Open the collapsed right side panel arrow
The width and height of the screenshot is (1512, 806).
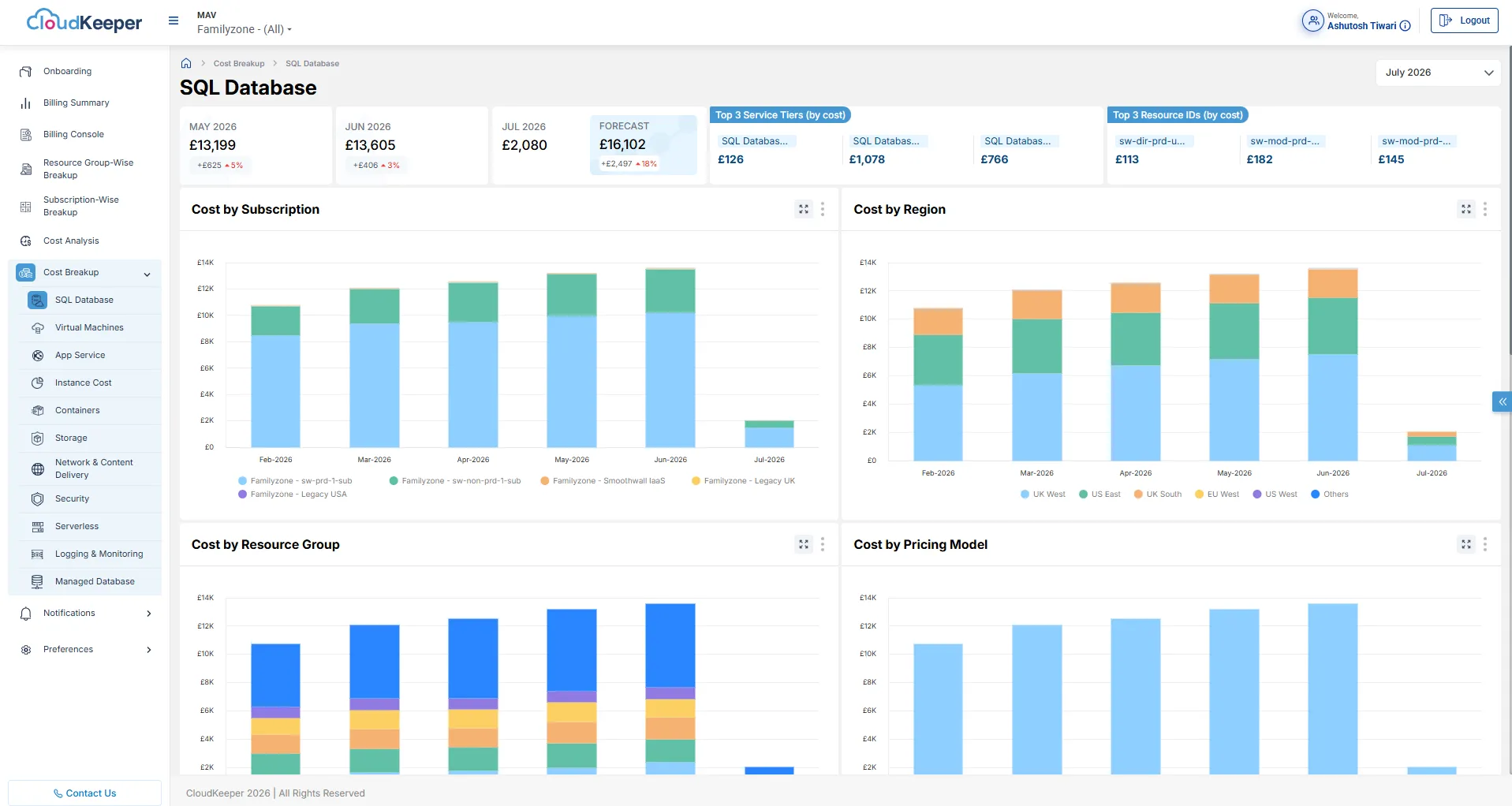(1502, 402)
